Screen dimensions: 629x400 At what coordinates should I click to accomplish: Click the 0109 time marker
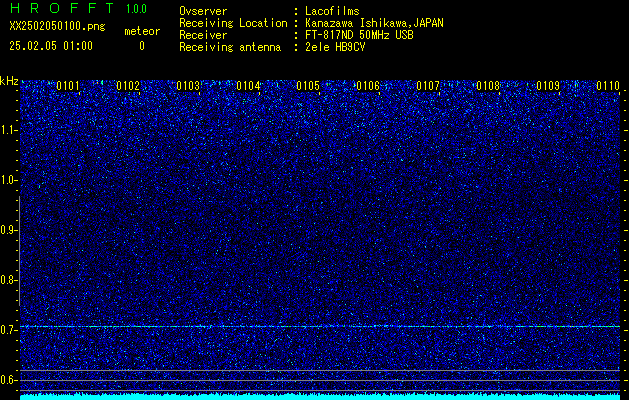548,86
